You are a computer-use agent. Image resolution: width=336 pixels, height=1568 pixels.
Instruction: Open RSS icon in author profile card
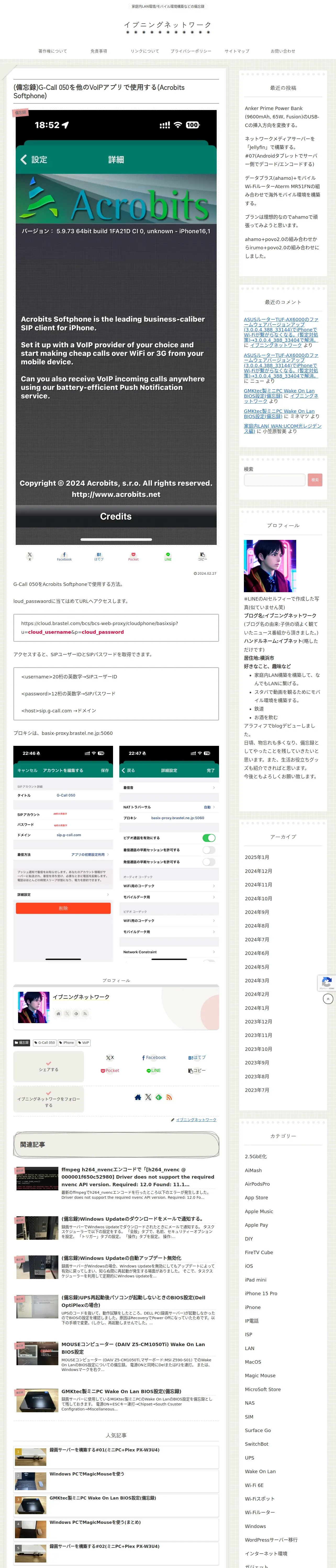(85, 1013)
